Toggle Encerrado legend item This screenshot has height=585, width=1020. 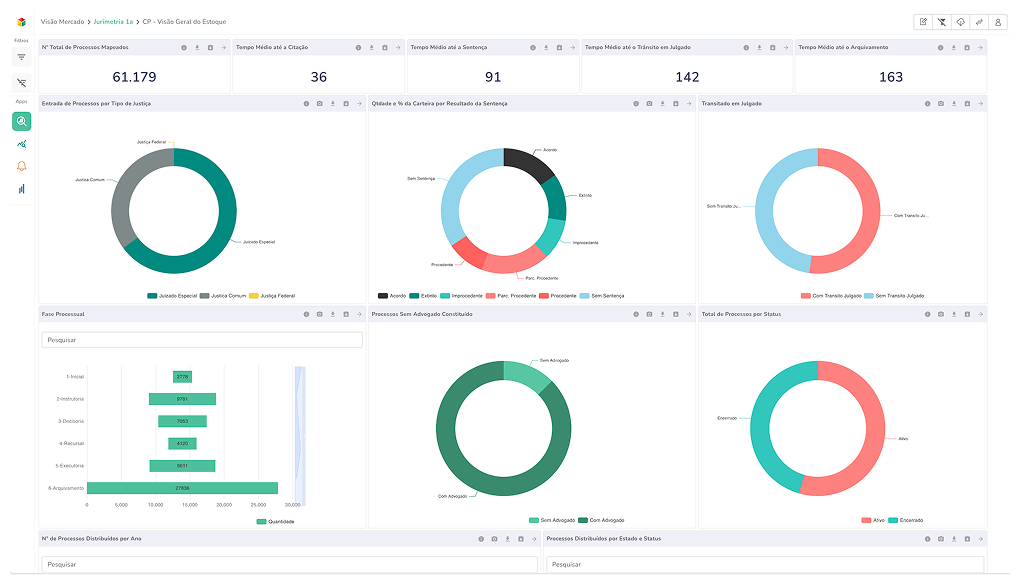click(x=906, y=521)
